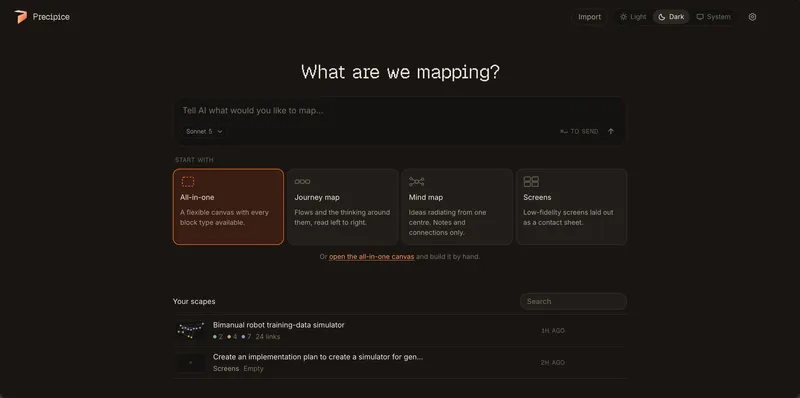800x398 pixels.
Task: Open settings via the gear icon
Action: click(752, 17)
